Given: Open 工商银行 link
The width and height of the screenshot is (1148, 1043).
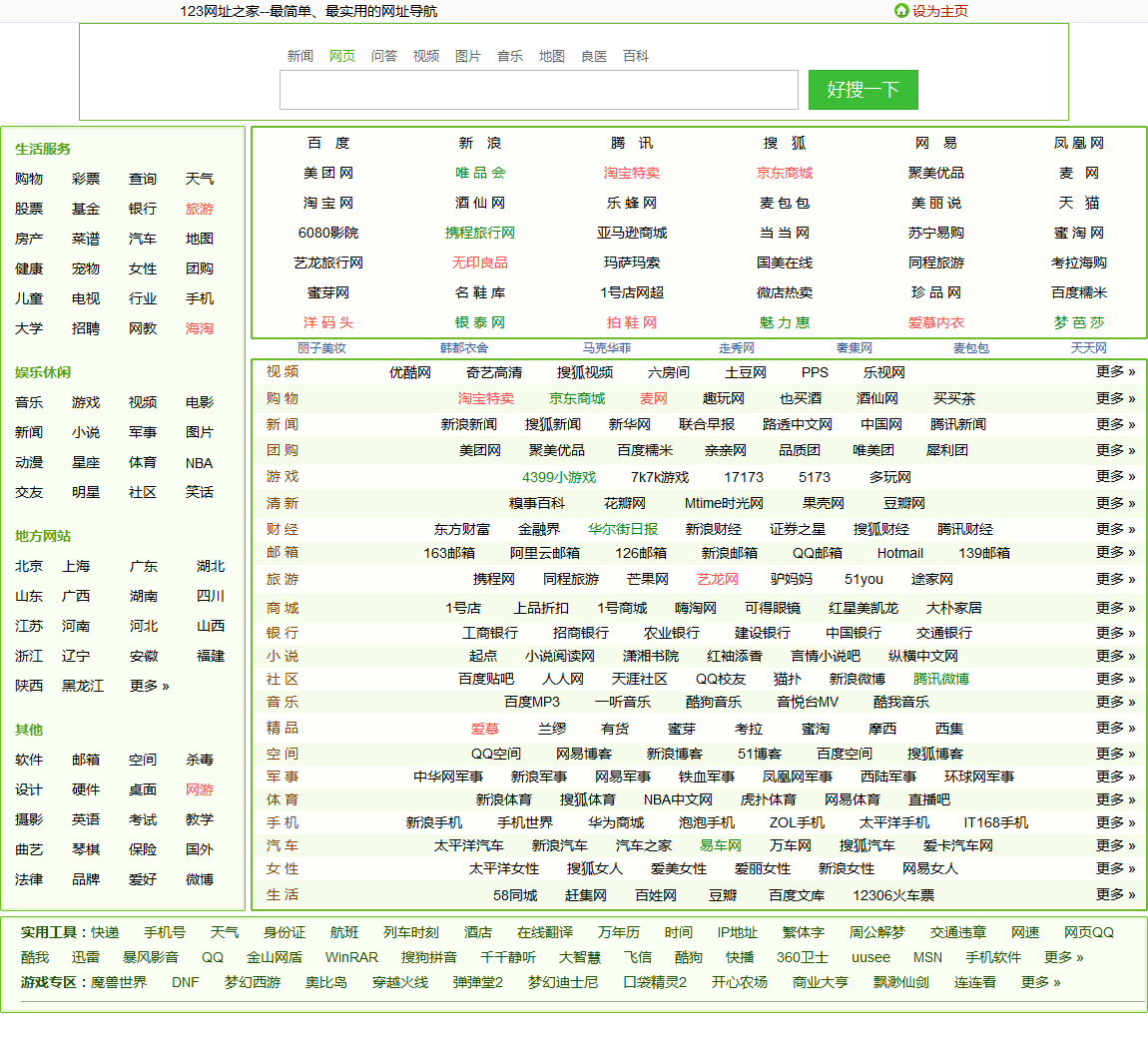Looking at the screenshot, I should (490, 633).
